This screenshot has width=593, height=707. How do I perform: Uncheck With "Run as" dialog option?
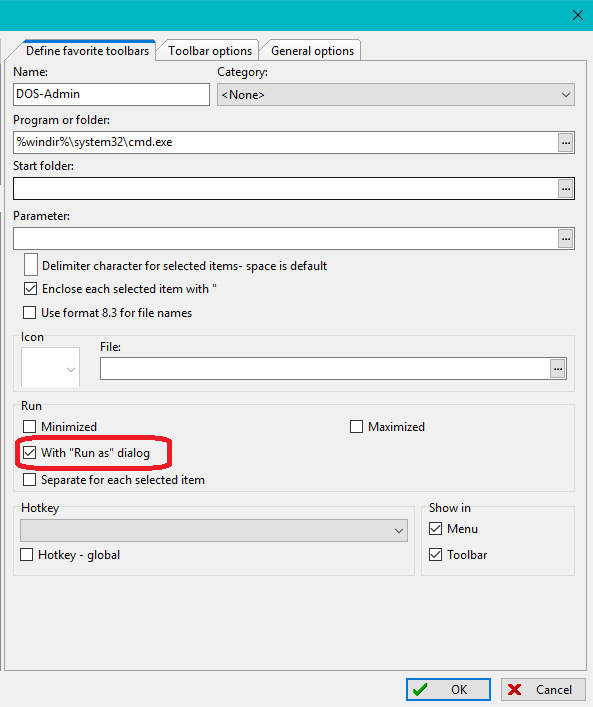(x=29, y=453)
